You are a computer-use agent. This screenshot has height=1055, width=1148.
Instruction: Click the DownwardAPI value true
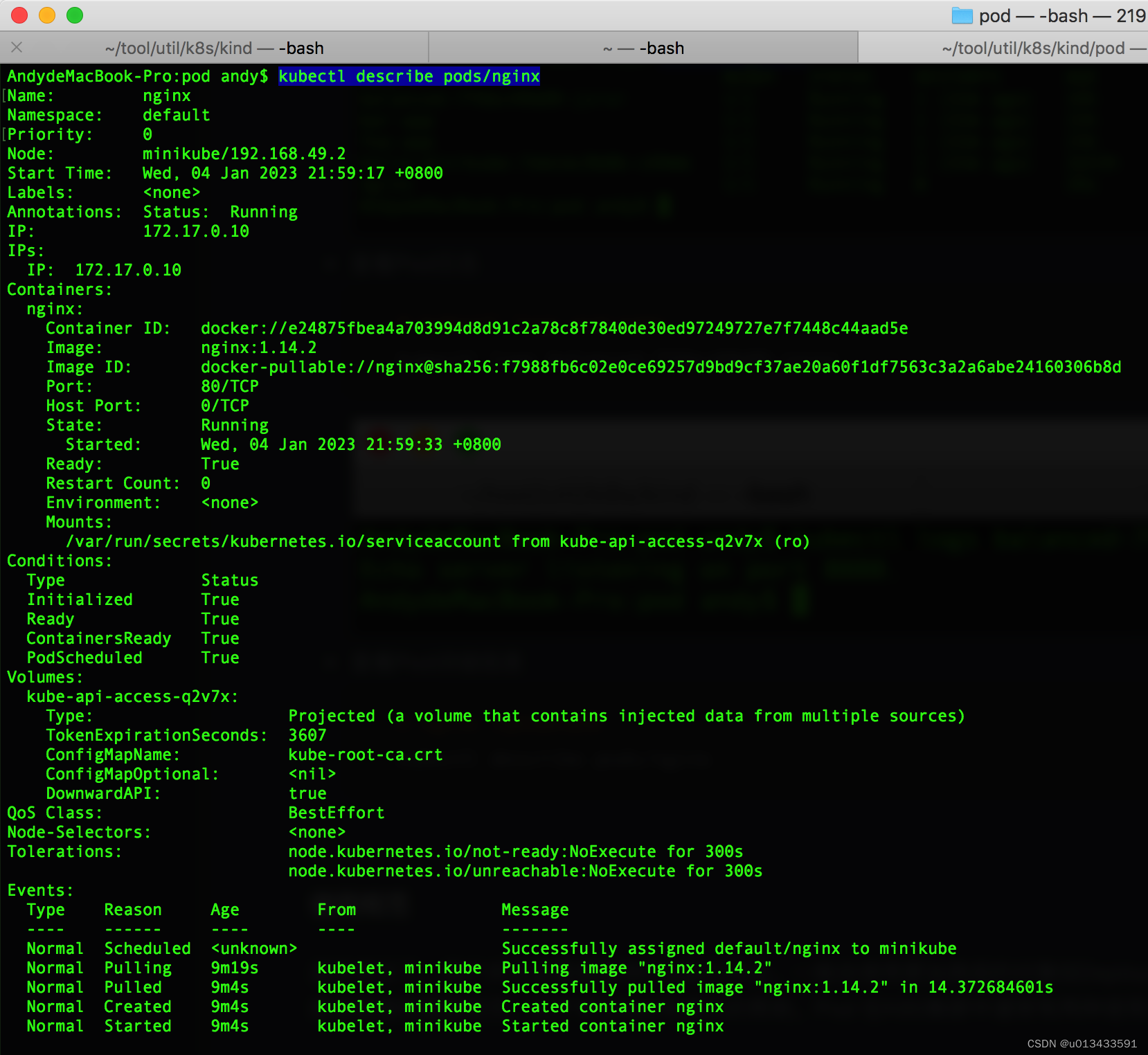307,793
